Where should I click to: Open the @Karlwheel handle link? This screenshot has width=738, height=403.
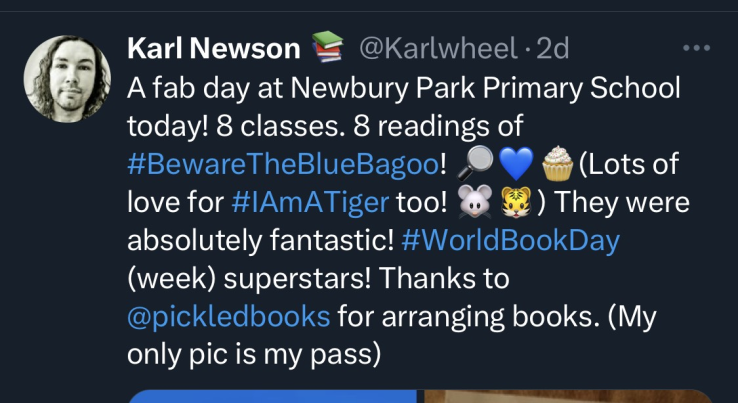pyautogui.click(x=438, y=48)
